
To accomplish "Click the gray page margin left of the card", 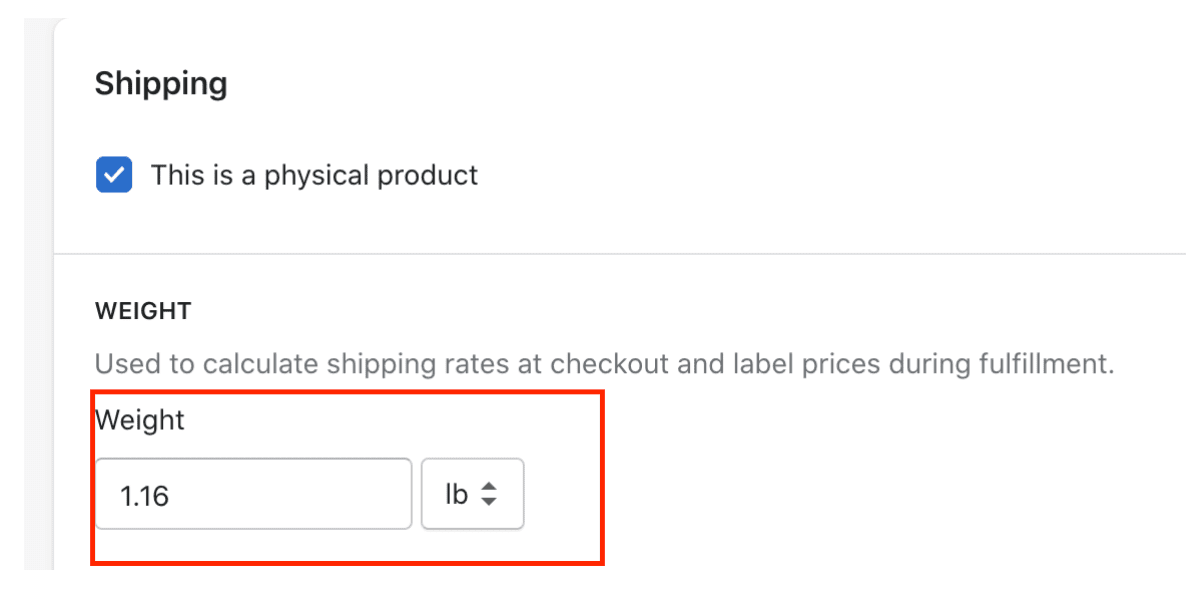I will tap(38, 300).
